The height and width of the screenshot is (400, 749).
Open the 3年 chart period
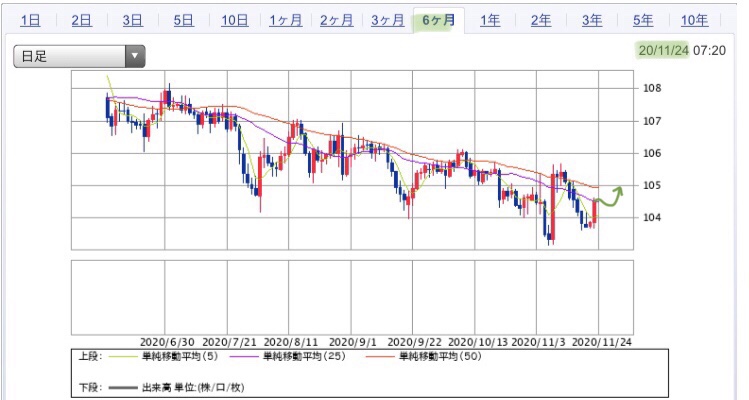[592, 20]
